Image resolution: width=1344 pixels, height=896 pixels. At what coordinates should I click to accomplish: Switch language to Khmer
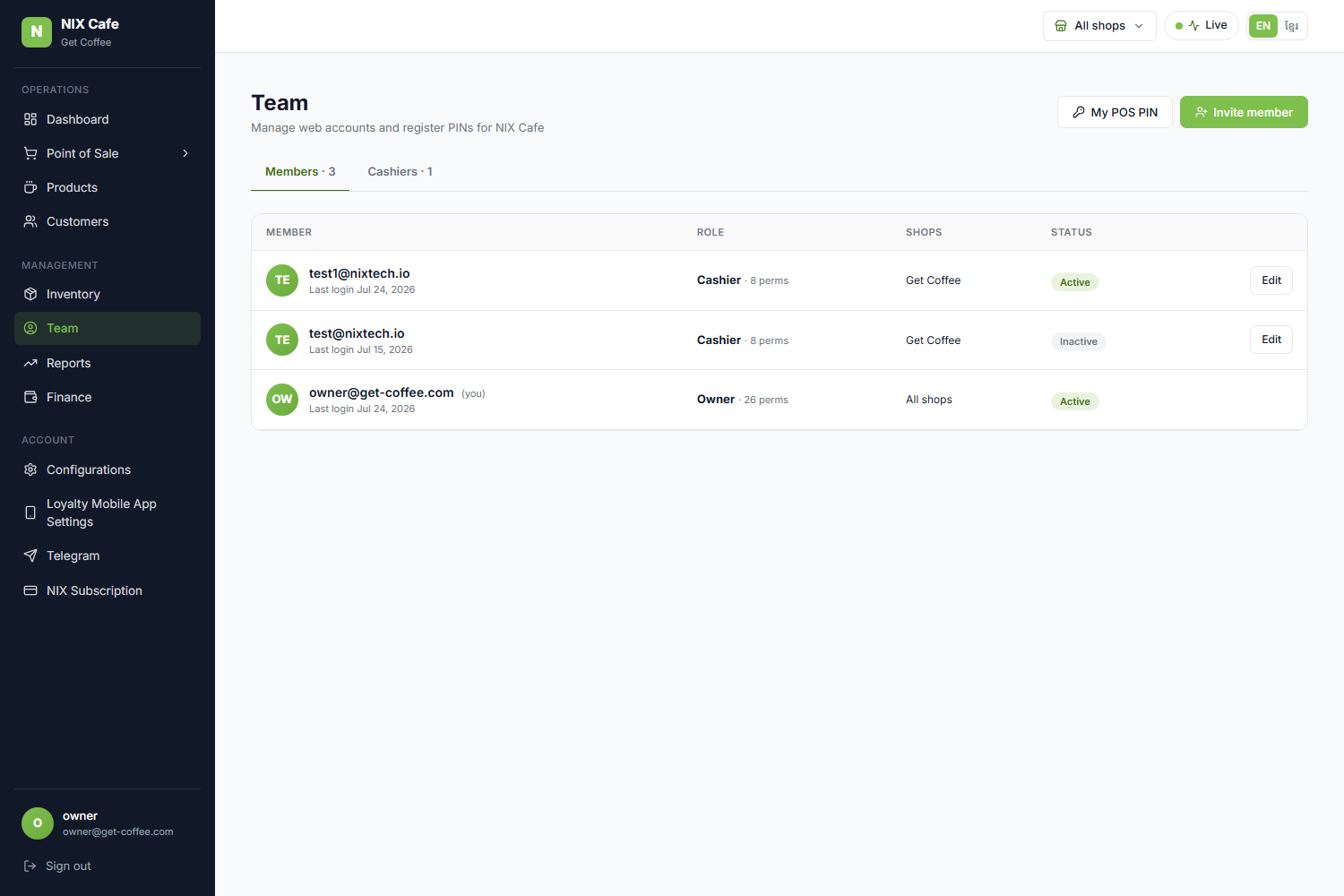[x=1291, y=26]
